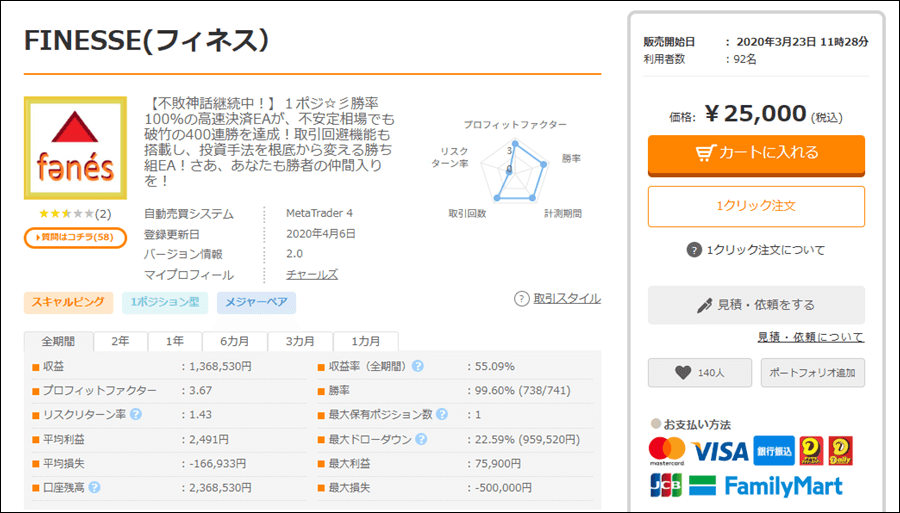Click the help icon next to 最大ドローダウン
The height and width of the screenshot is (513, 900).
point(421,440)
